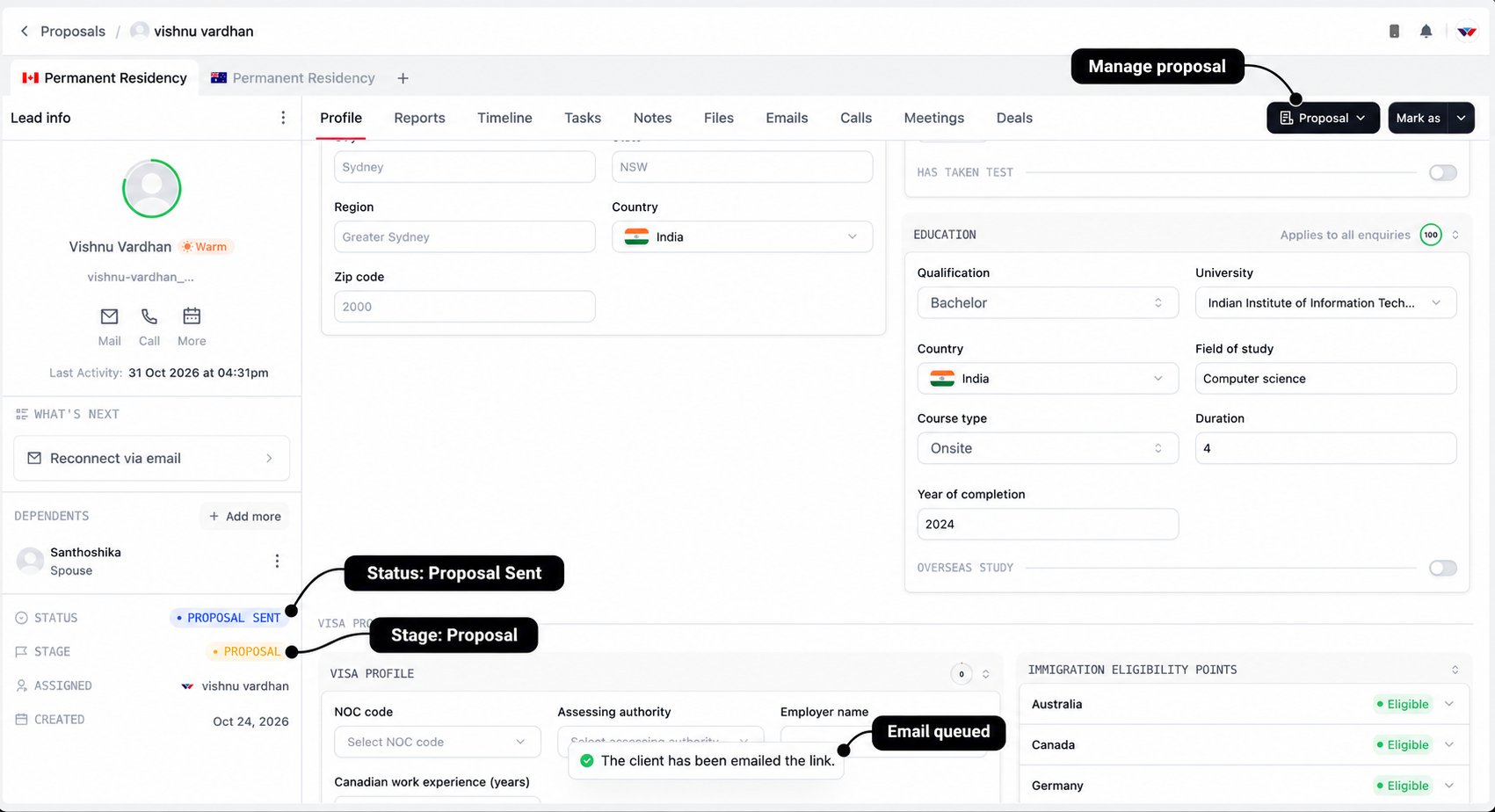The height and width of the screenshot is (812, 1495).
Task: Open the Emails tab
Action: pos(787,118)
